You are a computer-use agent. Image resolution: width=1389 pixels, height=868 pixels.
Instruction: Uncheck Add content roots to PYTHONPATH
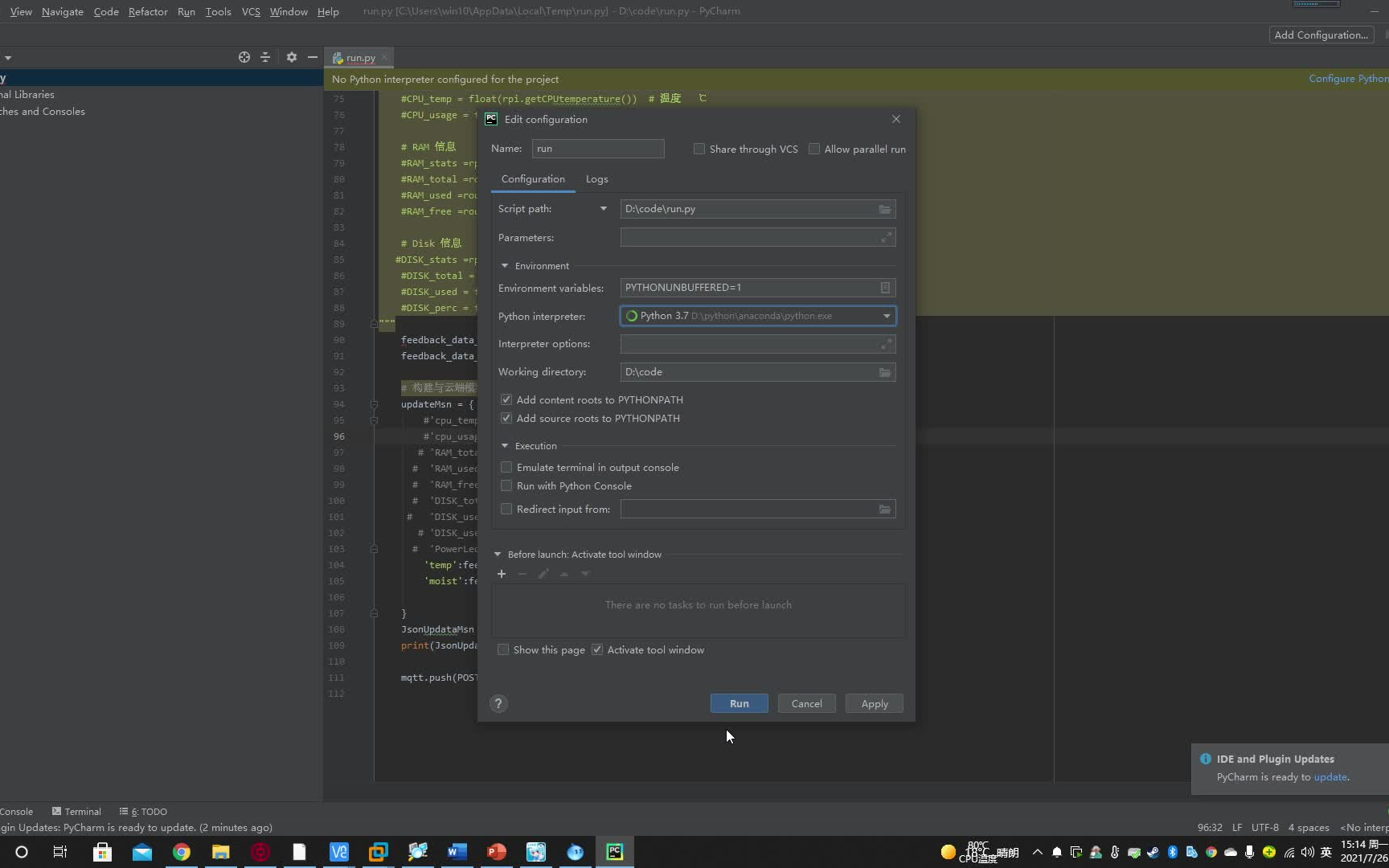click(x=506, y=399)
